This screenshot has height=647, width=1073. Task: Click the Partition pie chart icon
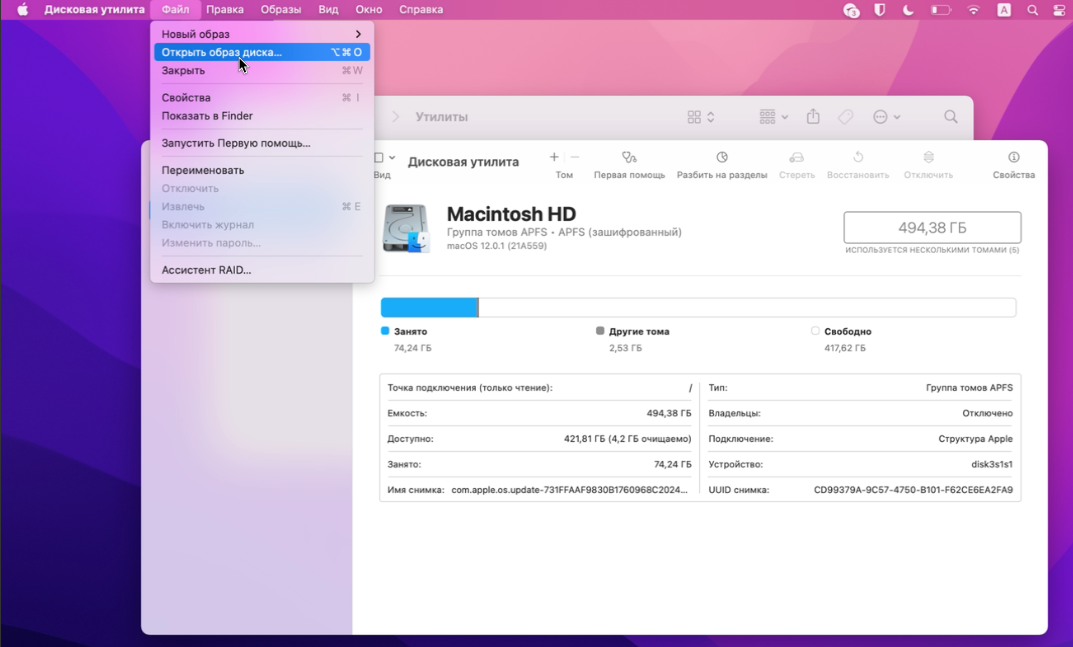tap(721, 157)
